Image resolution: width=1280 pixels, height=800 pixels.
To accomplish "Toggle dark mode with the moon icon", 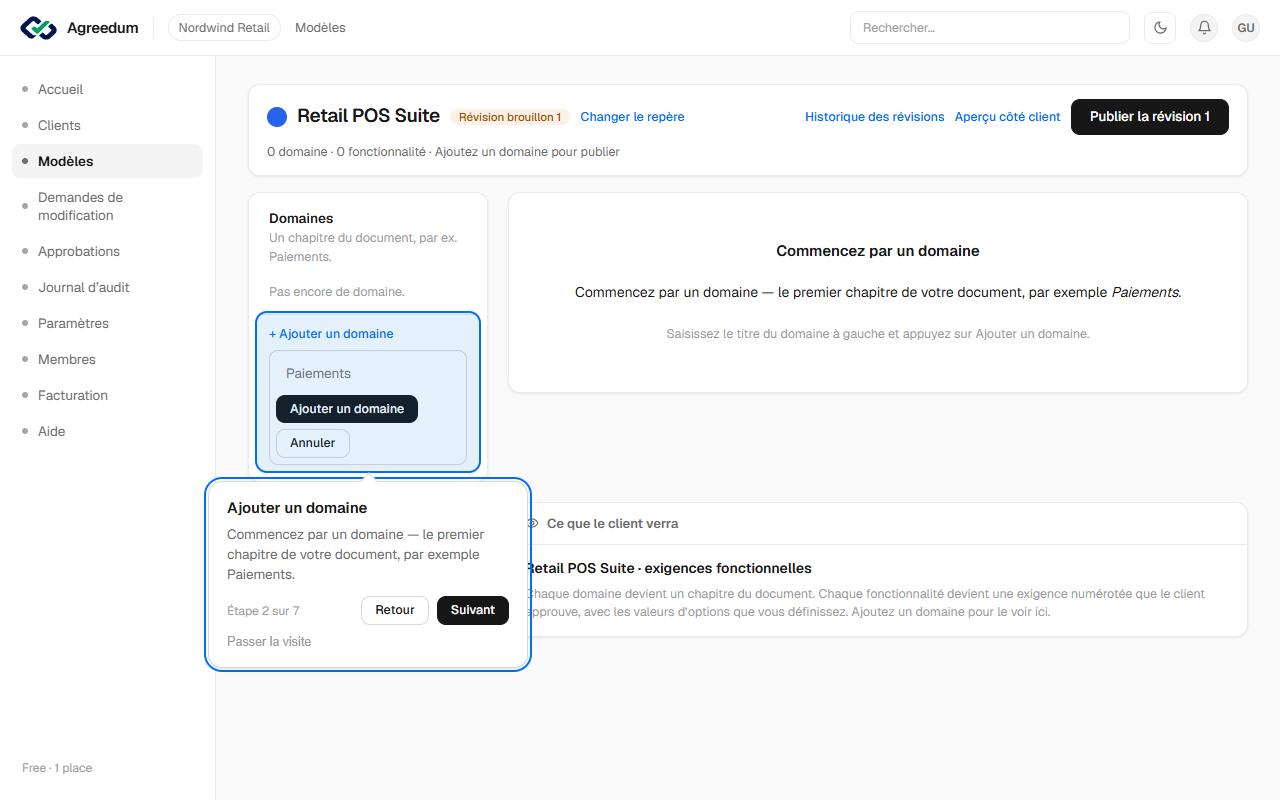I will (1160, 28).
